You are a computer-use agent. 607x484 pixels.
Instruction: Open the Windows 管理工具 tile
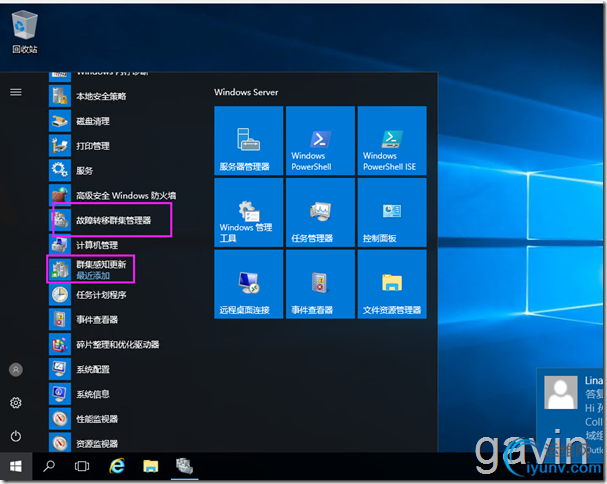click(x=249, y=212)
